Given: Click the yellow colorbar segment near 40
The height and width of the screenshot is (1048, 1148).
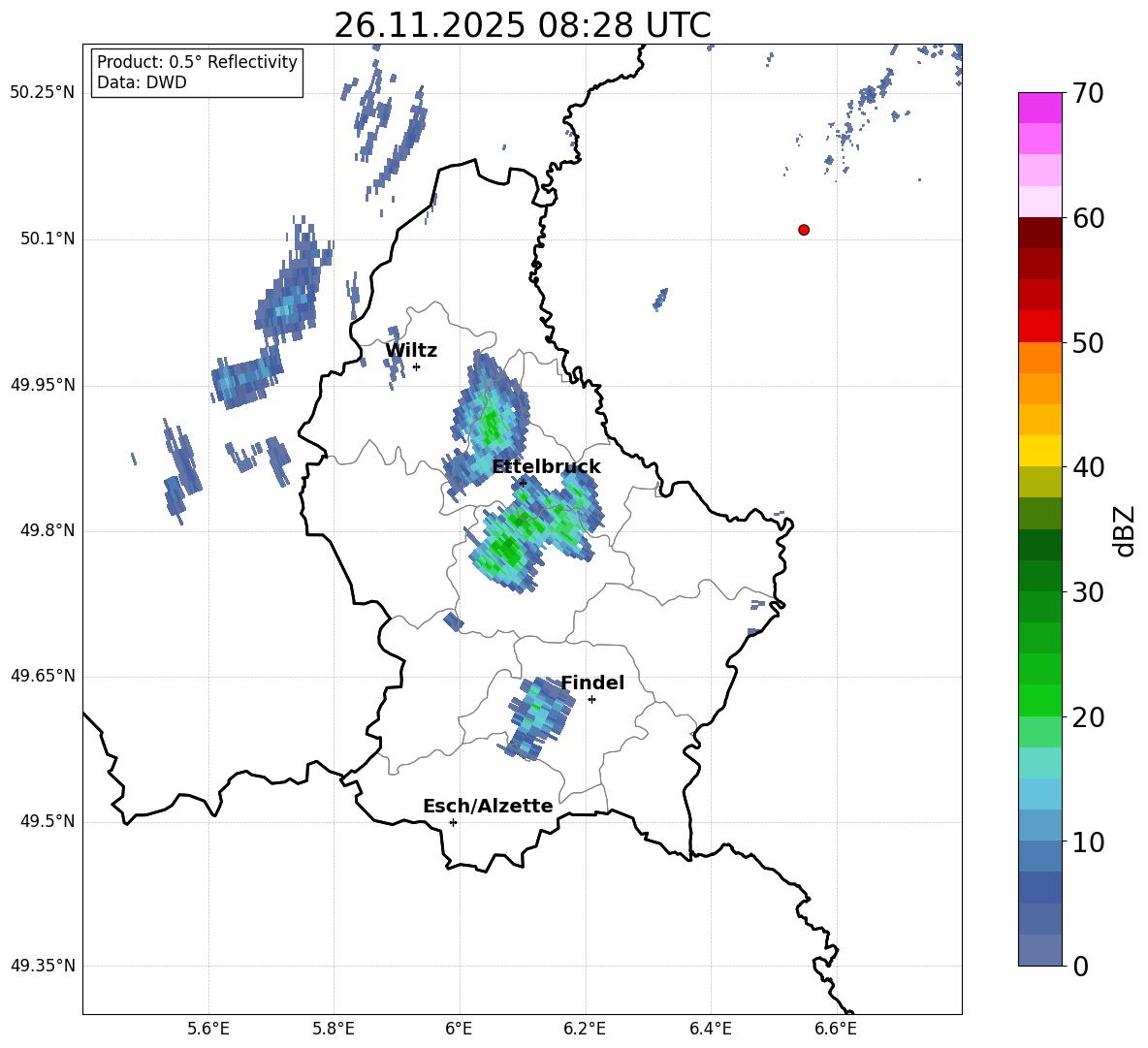Looking at the screenshot, I should click(1040, 451).
